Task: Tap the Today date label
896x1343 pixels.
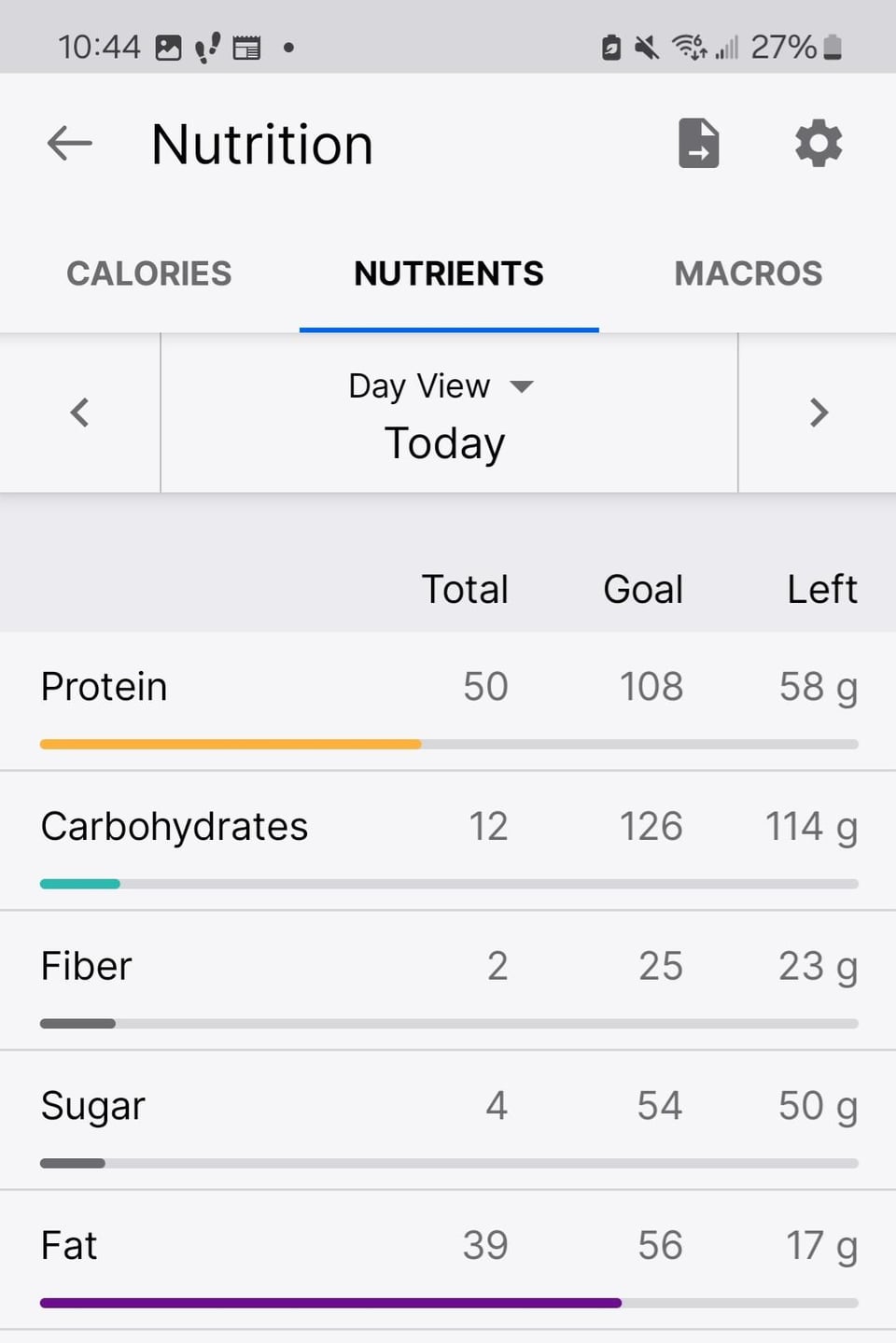Action: click(445, 443)
